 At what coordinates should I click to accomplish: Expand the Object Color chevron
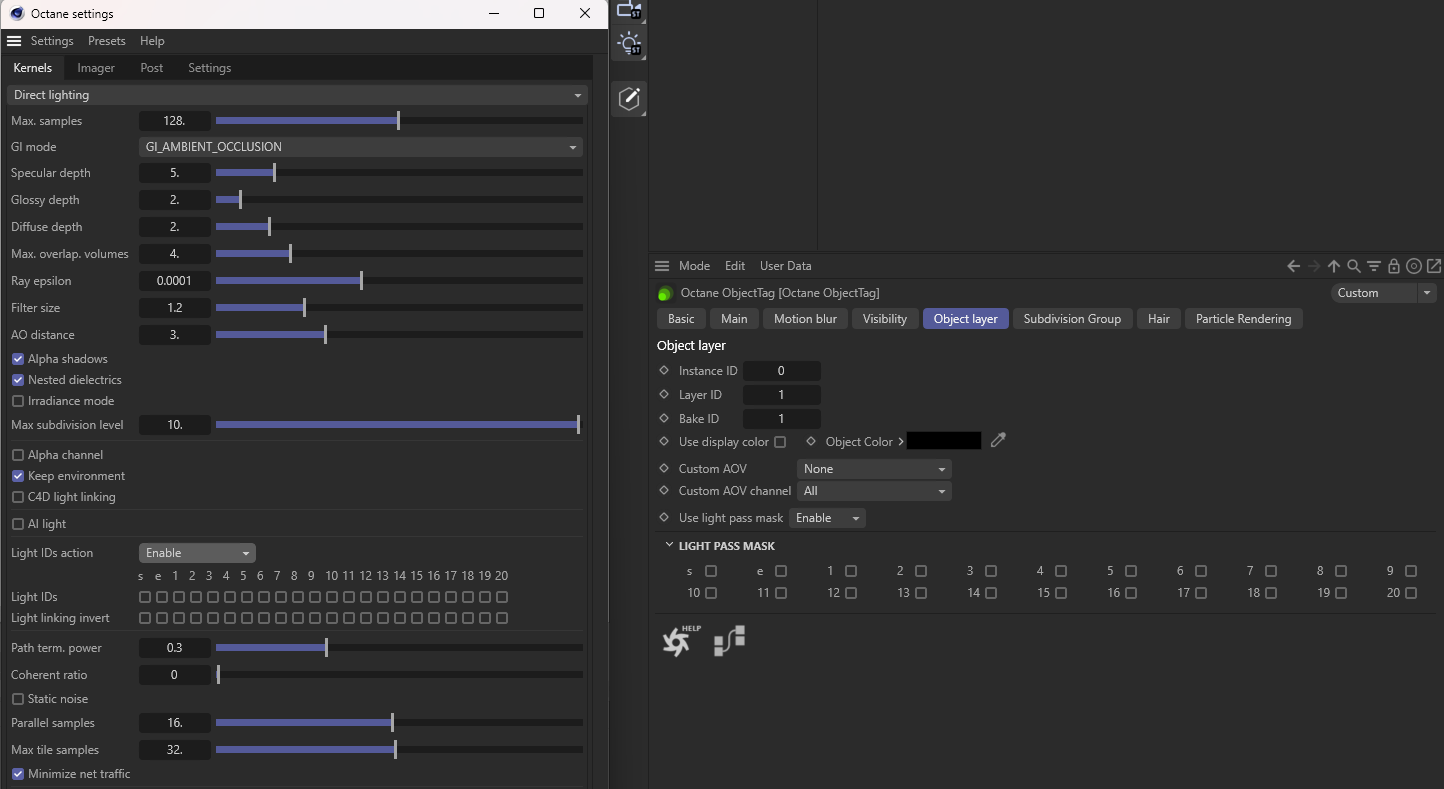900,441
